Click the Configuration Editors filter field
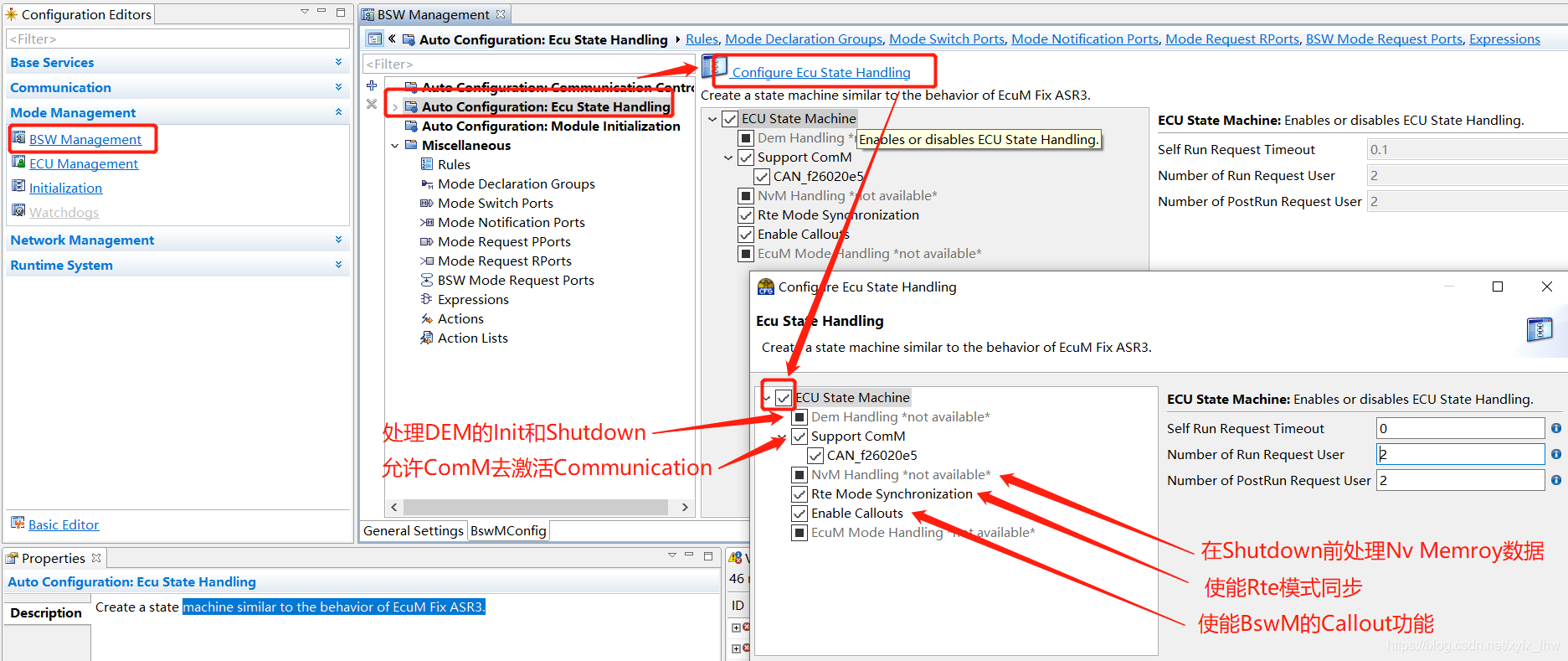 [x=177, y=39]
